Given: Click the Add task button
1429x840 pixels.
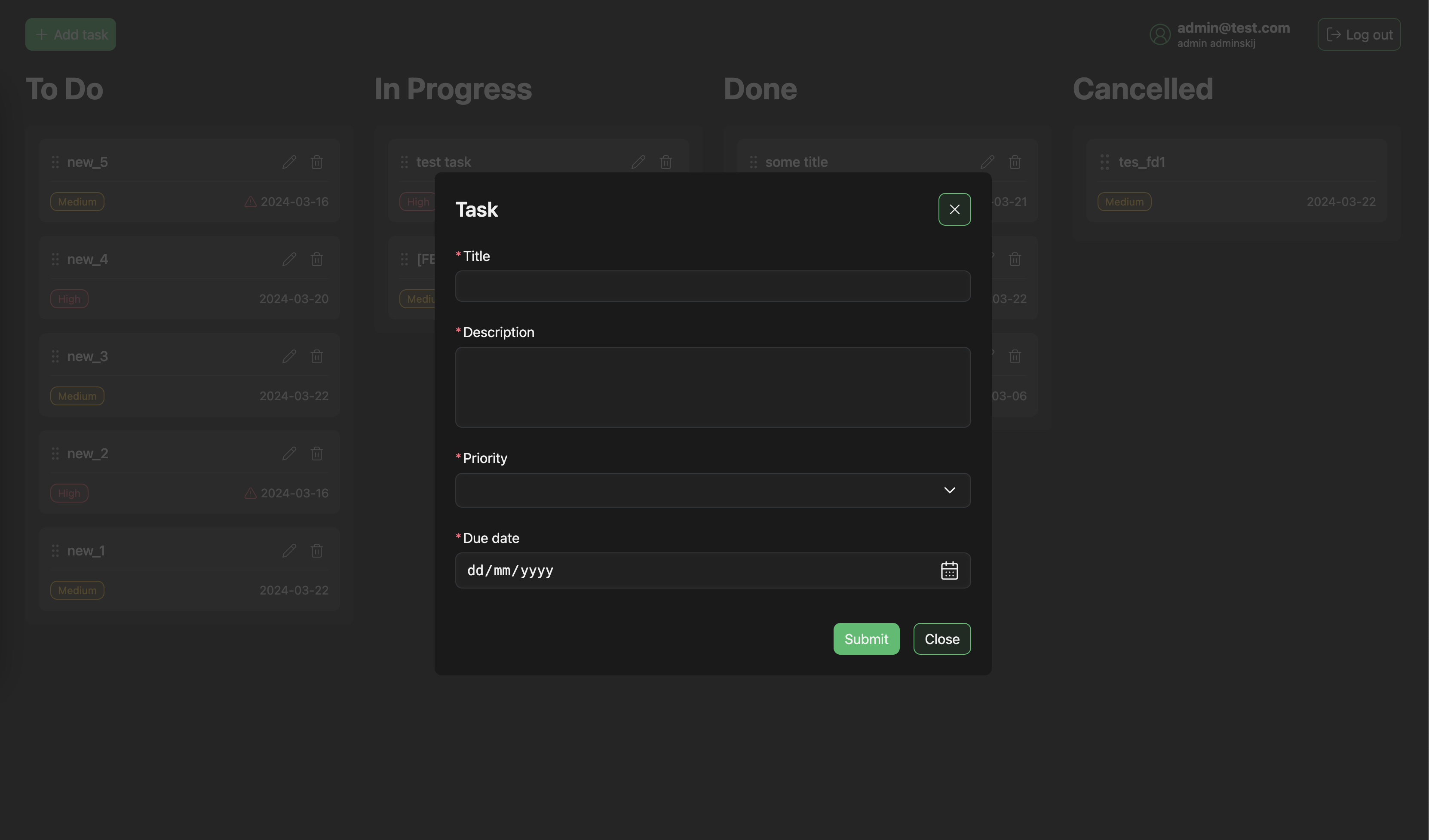Looking at the screenshot, I should [x=71, y=34].
